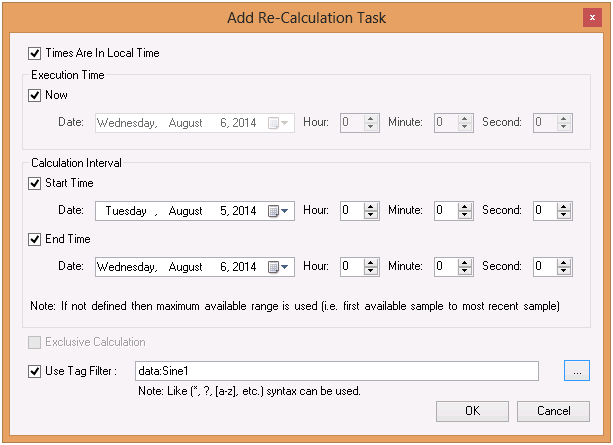Increase End Time Hour with up arrow
The height and width of the screenshot is (445, 613).
coord(371,263)
